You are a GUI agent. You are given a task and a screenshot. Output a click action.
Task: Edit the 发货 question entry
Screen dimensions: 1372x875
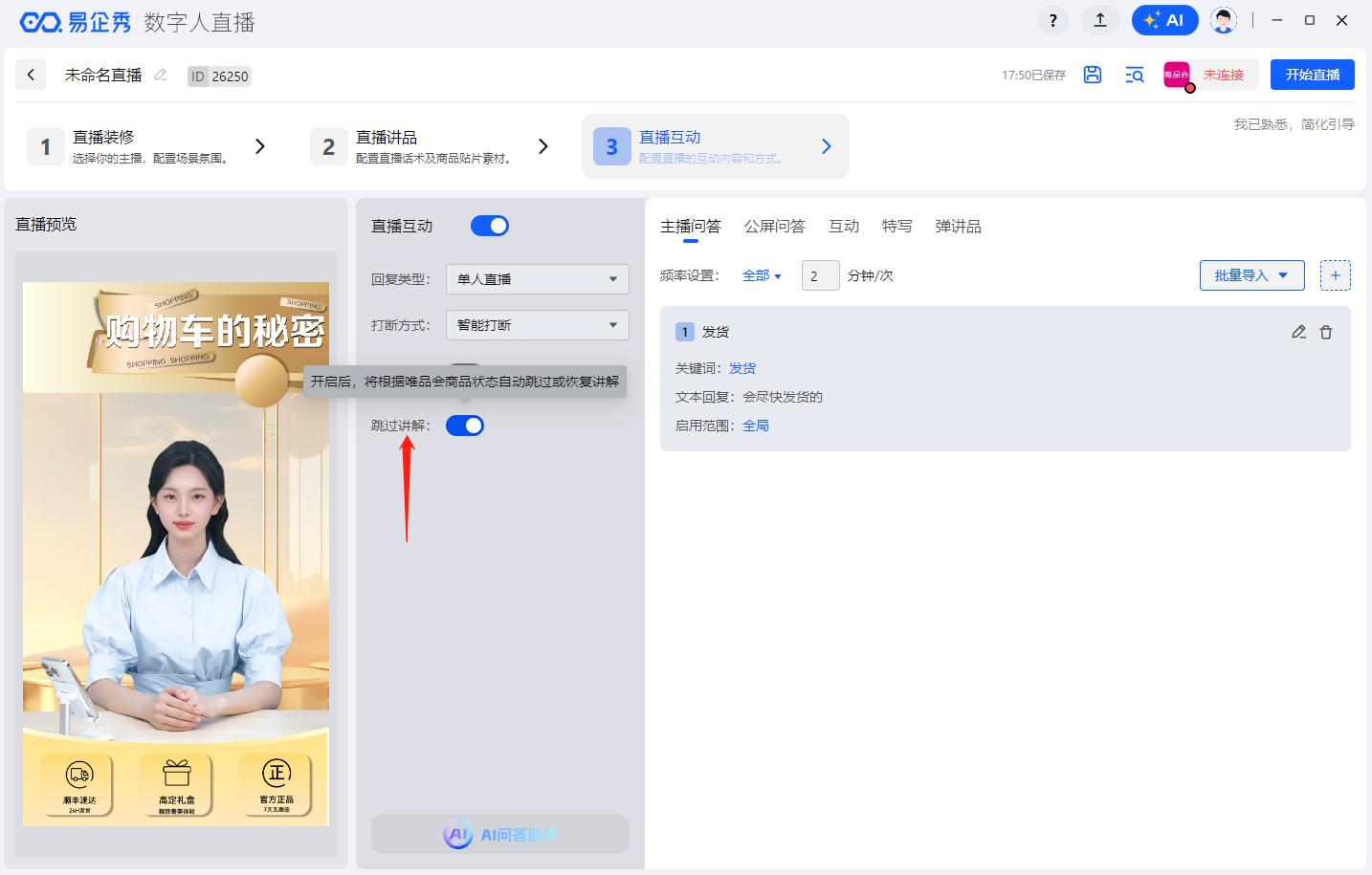1298,332
